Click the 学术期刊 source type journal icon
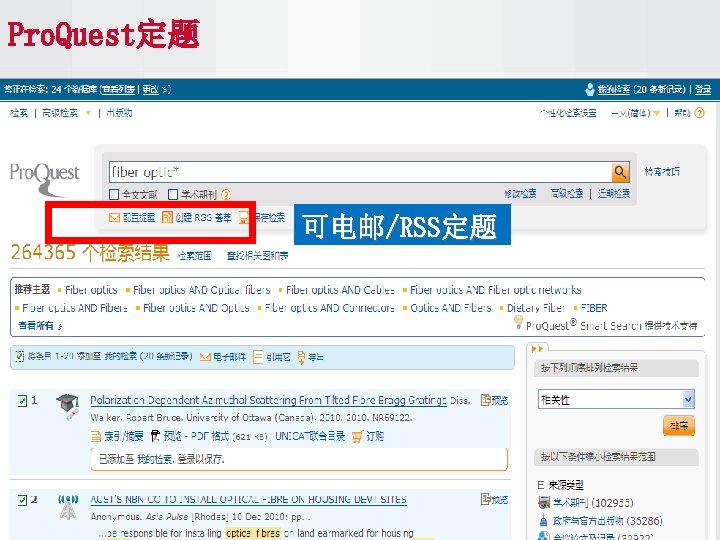The width and height of the screenshot is (720, 540). [544, 502]
